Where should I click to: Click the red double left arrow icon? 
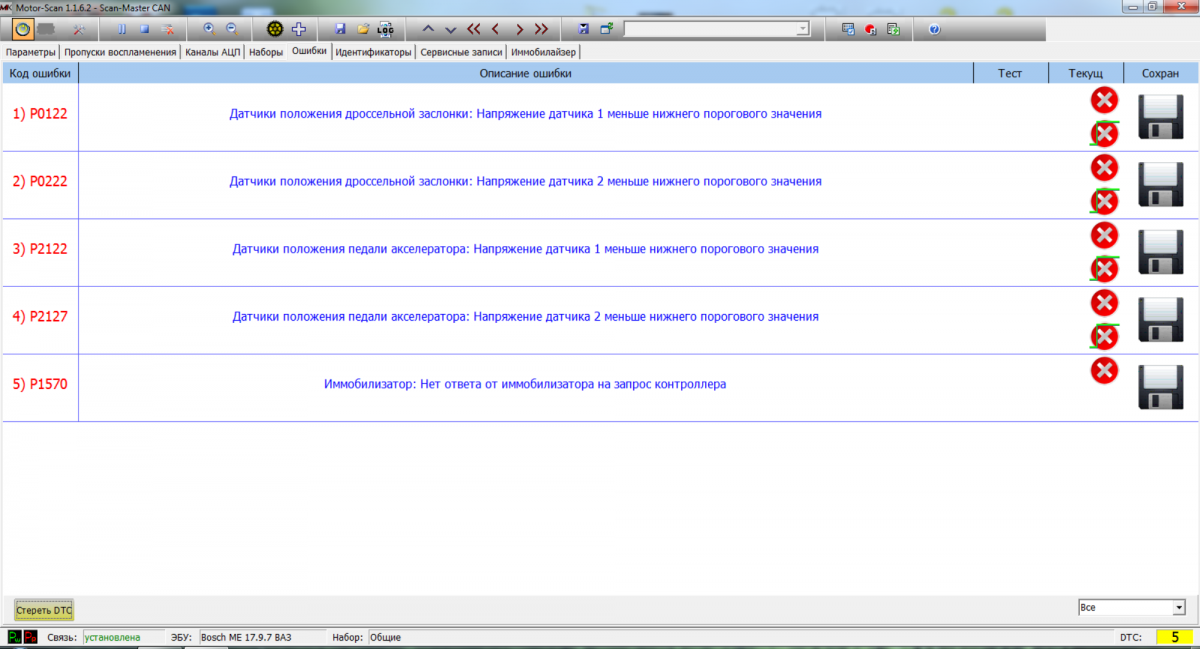[x=473, y=29]
